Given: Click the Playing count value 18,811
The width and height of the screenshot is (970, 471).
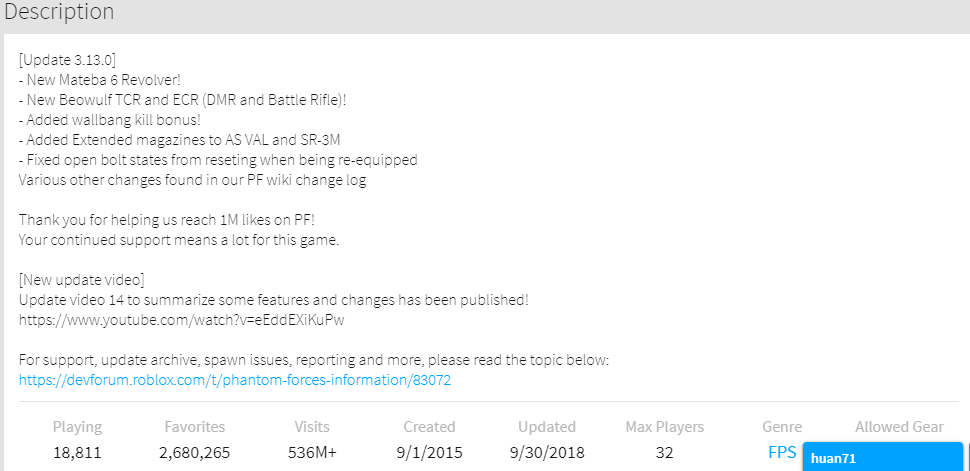Looking at the screenshot, I should click(x=77, y=453).
